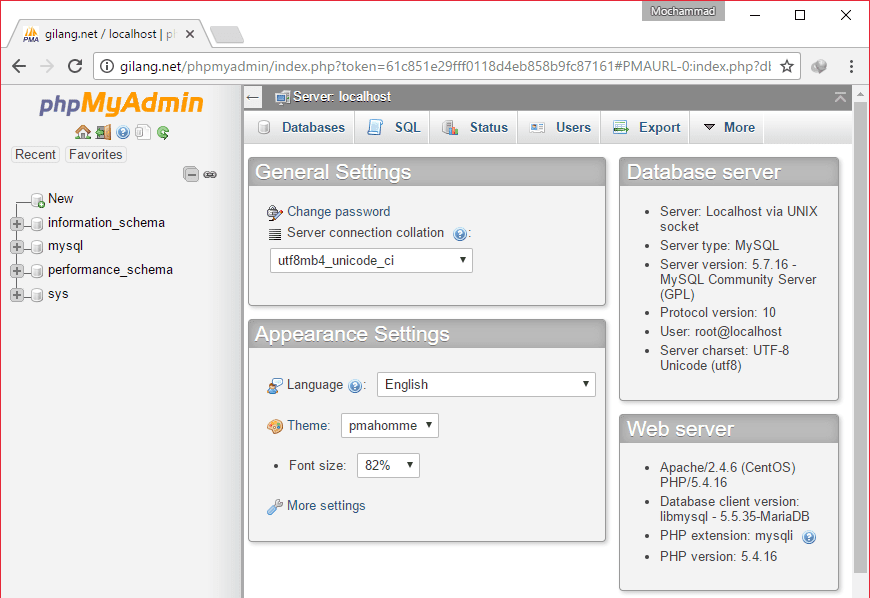Screen dimensions: 870x598
Task: Click the link-with-main-panel chain icon
Action: pos(210,174)
